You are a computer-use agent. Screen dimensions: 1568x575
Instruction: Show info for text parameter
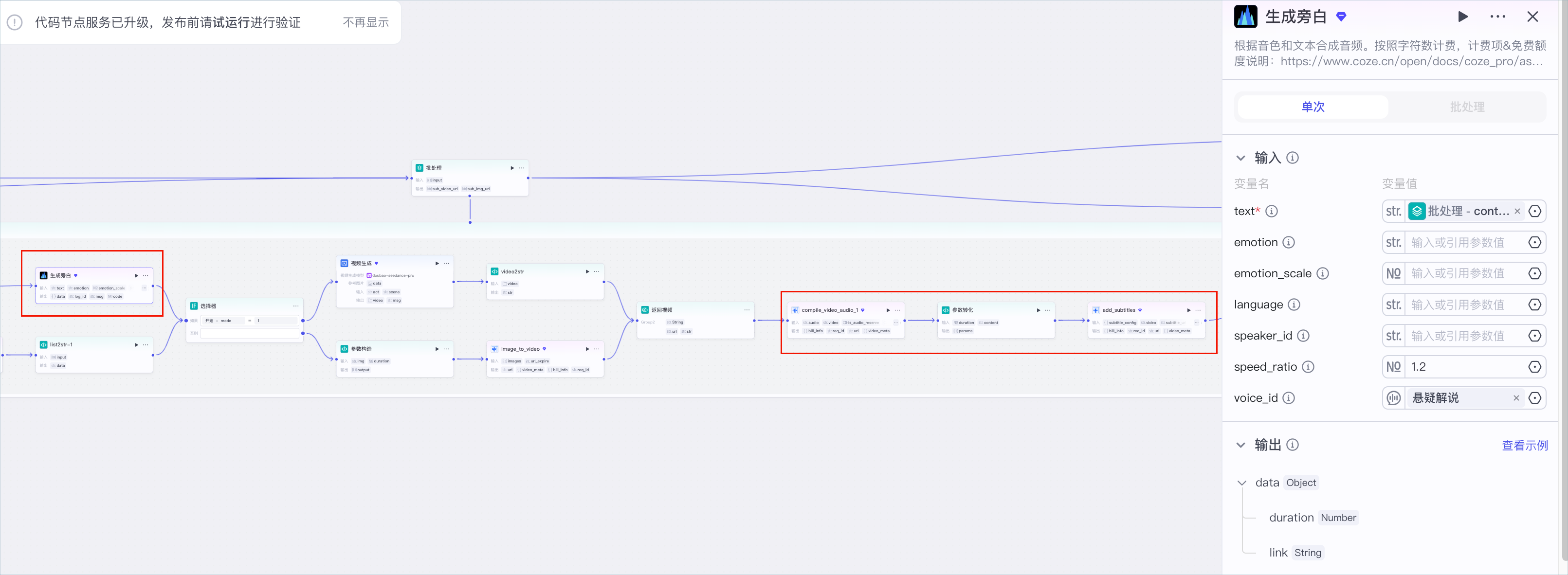[1272, 211]
